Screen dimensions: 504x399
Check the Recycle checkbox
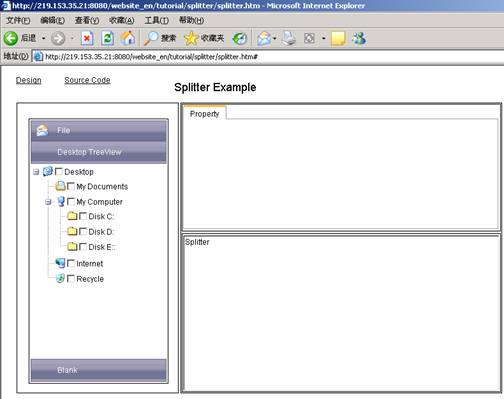click(71, 279)
